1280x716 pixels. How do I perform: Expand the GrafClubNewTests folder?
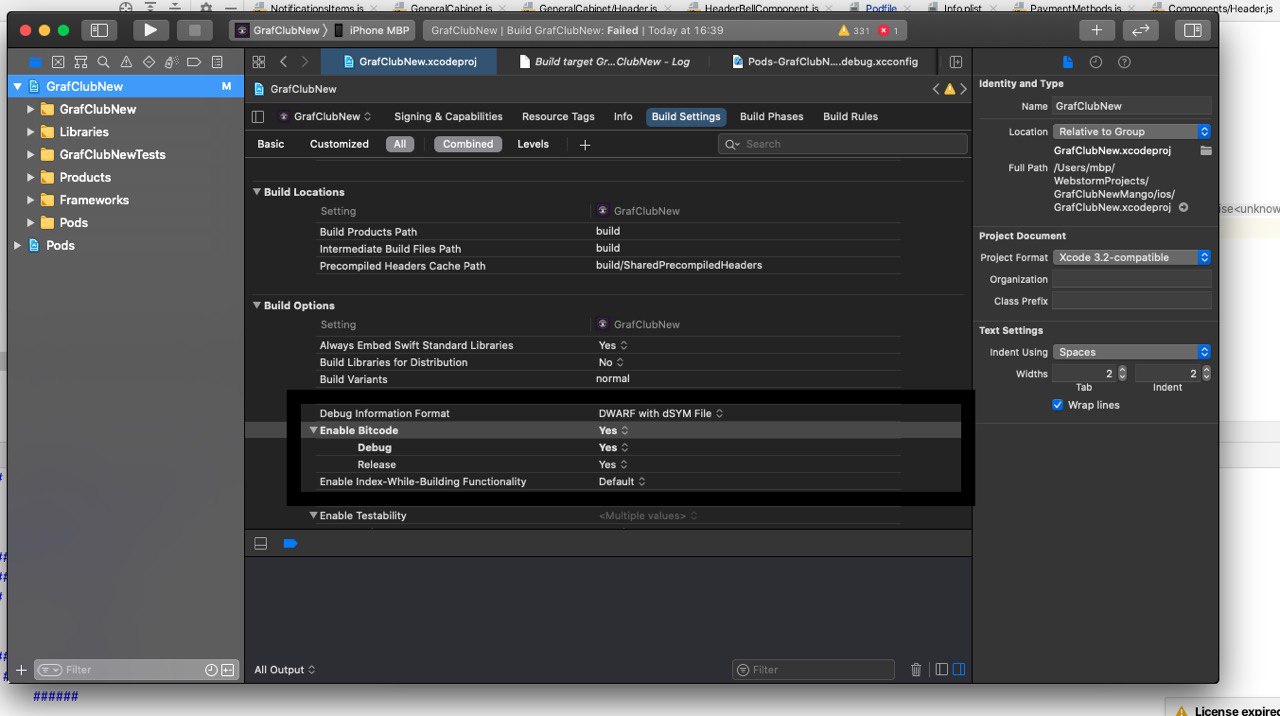coord(30,155)
